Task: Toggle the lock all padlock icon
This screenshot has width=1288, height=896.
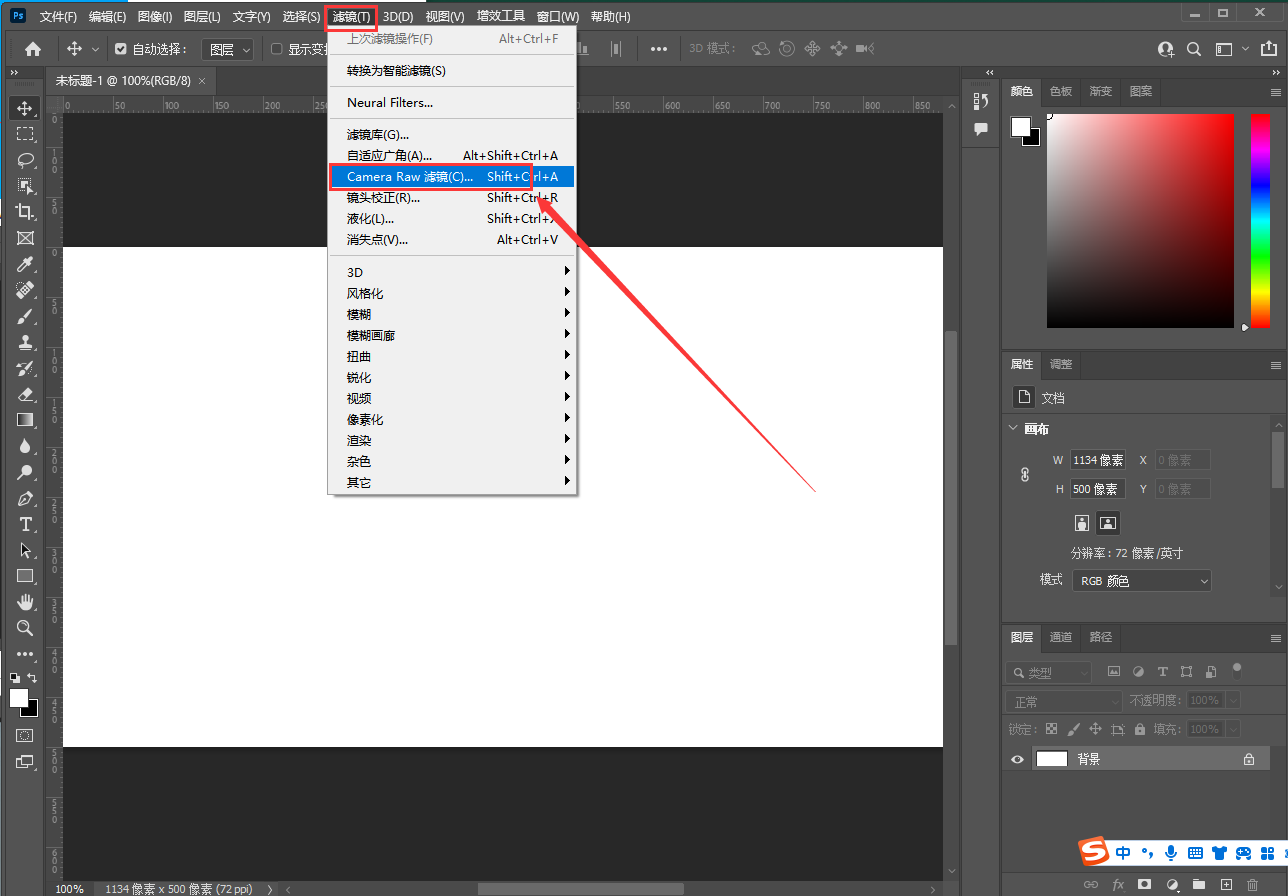Action: pos(1139,729)
